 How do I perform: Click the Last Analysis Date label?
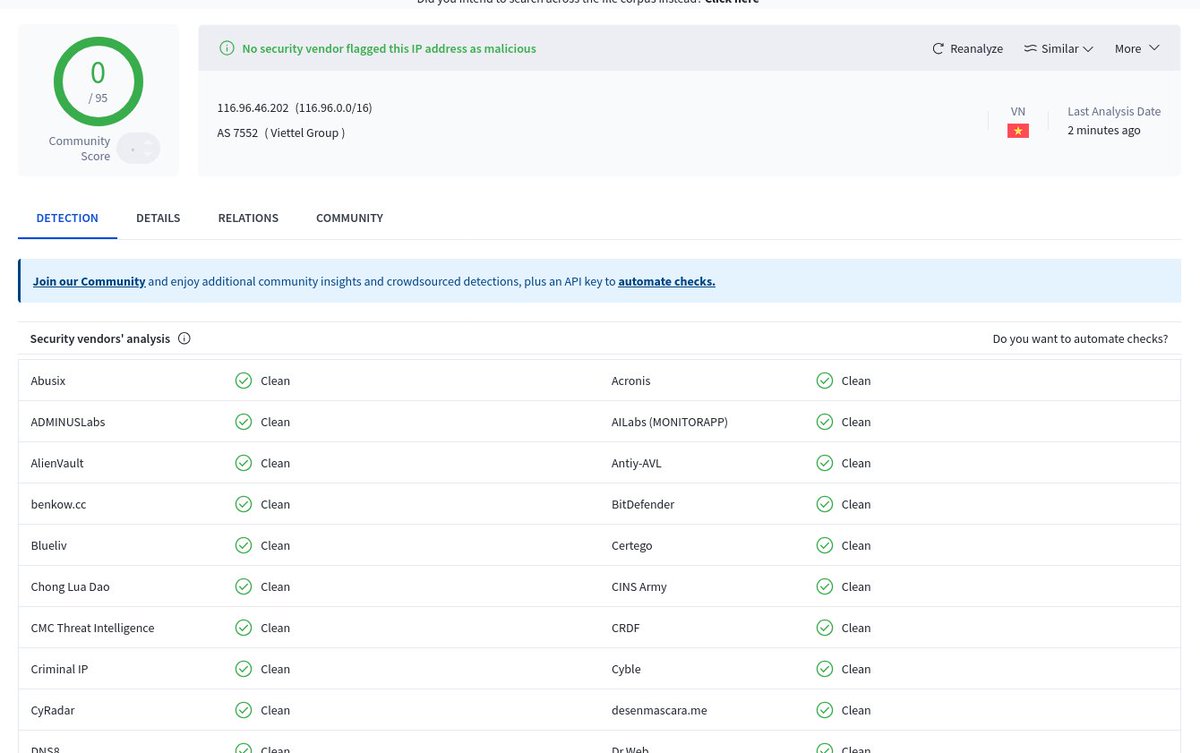pyautogui.click(x=1114, y=112)
